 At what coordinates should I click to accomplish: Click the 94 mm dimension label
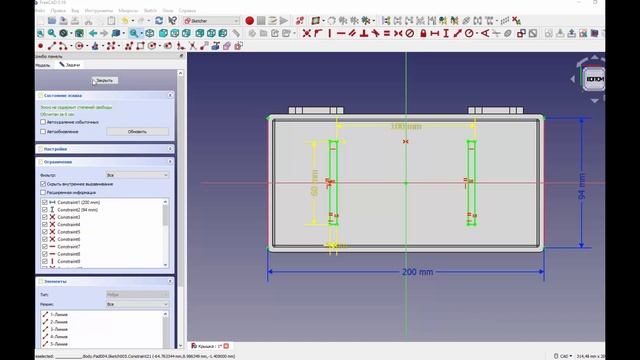[582, 186]
